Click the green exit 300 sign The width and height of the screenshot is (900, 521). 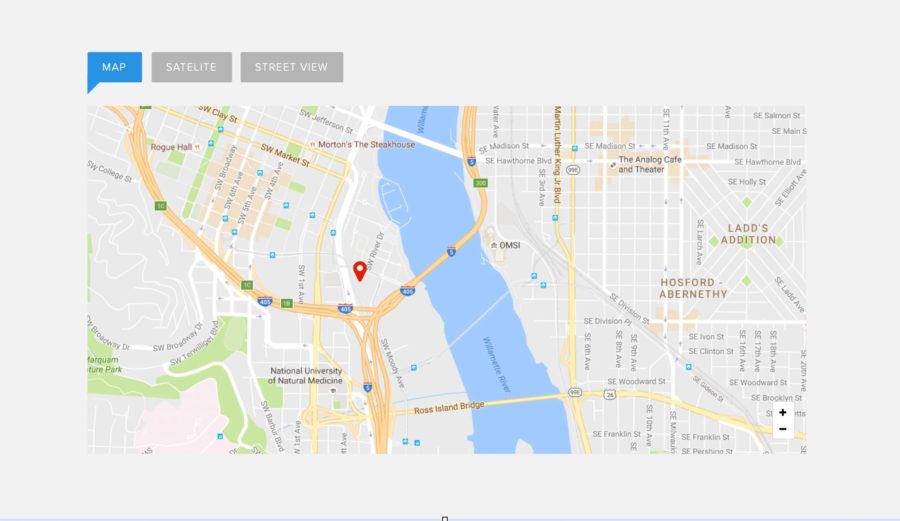point(480,183)
